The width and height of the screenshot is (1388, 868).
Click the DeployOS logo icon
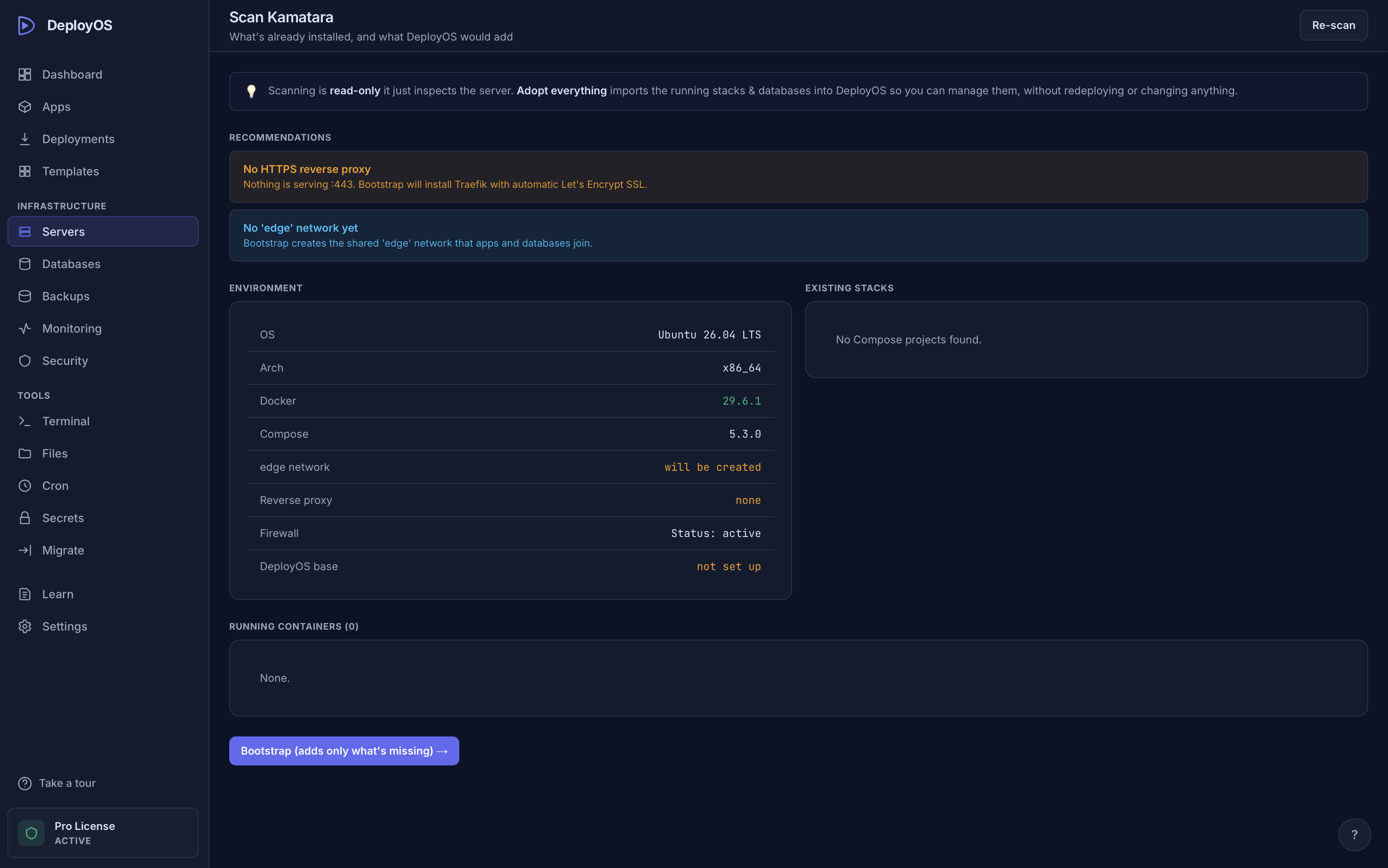coord(26,25)
